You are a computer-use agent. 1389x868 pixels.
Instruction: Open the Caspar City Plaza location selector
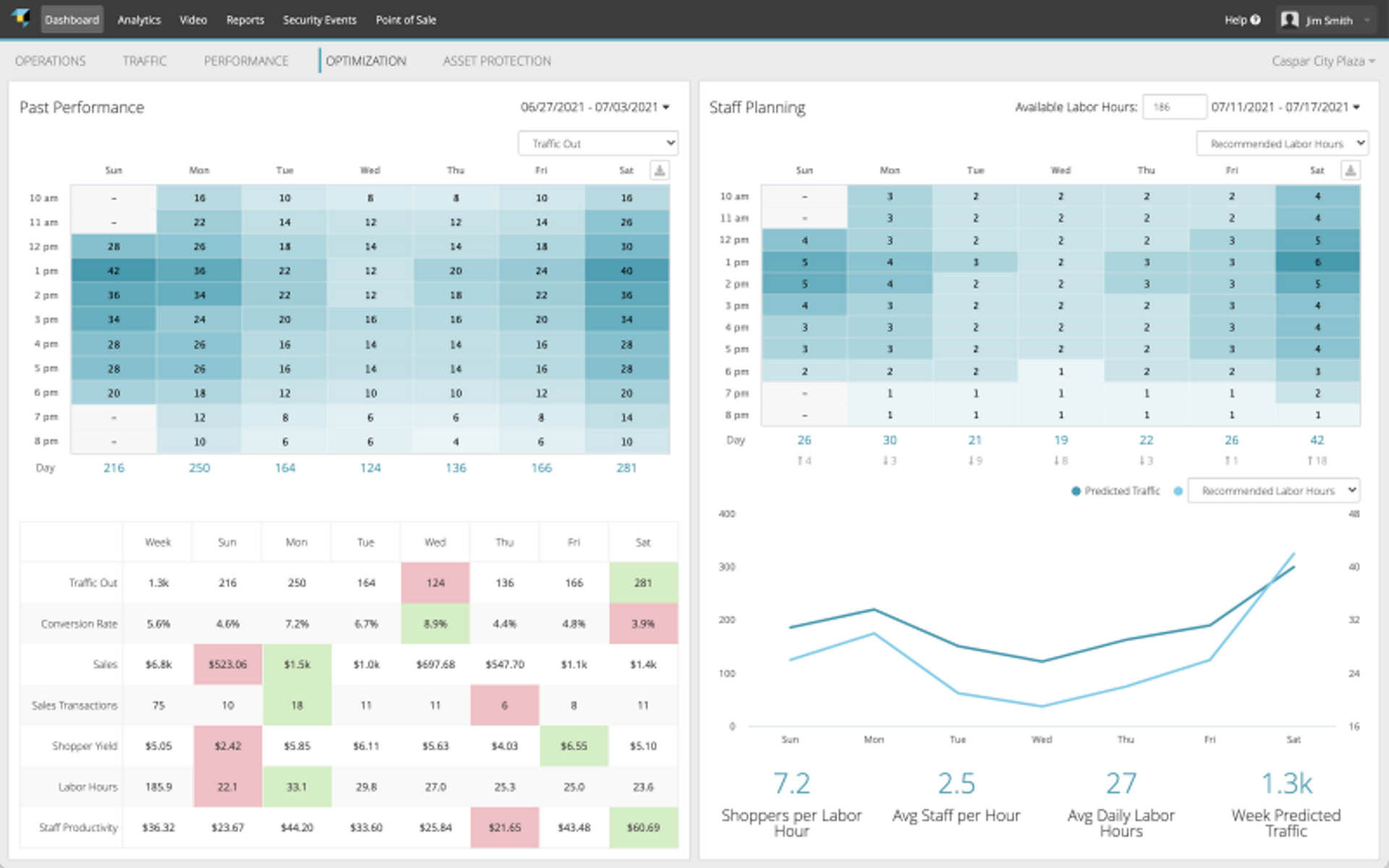(x=1322, y=61)
